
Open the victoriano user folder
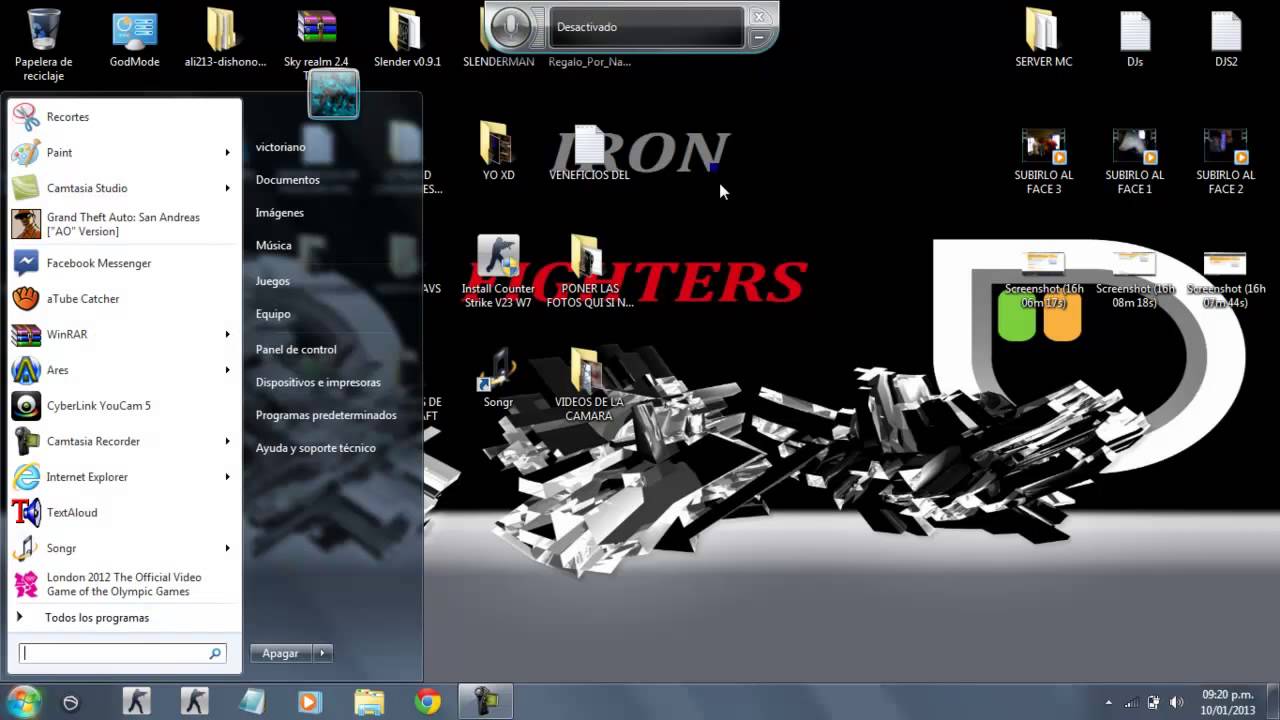(x=281, y=147)
